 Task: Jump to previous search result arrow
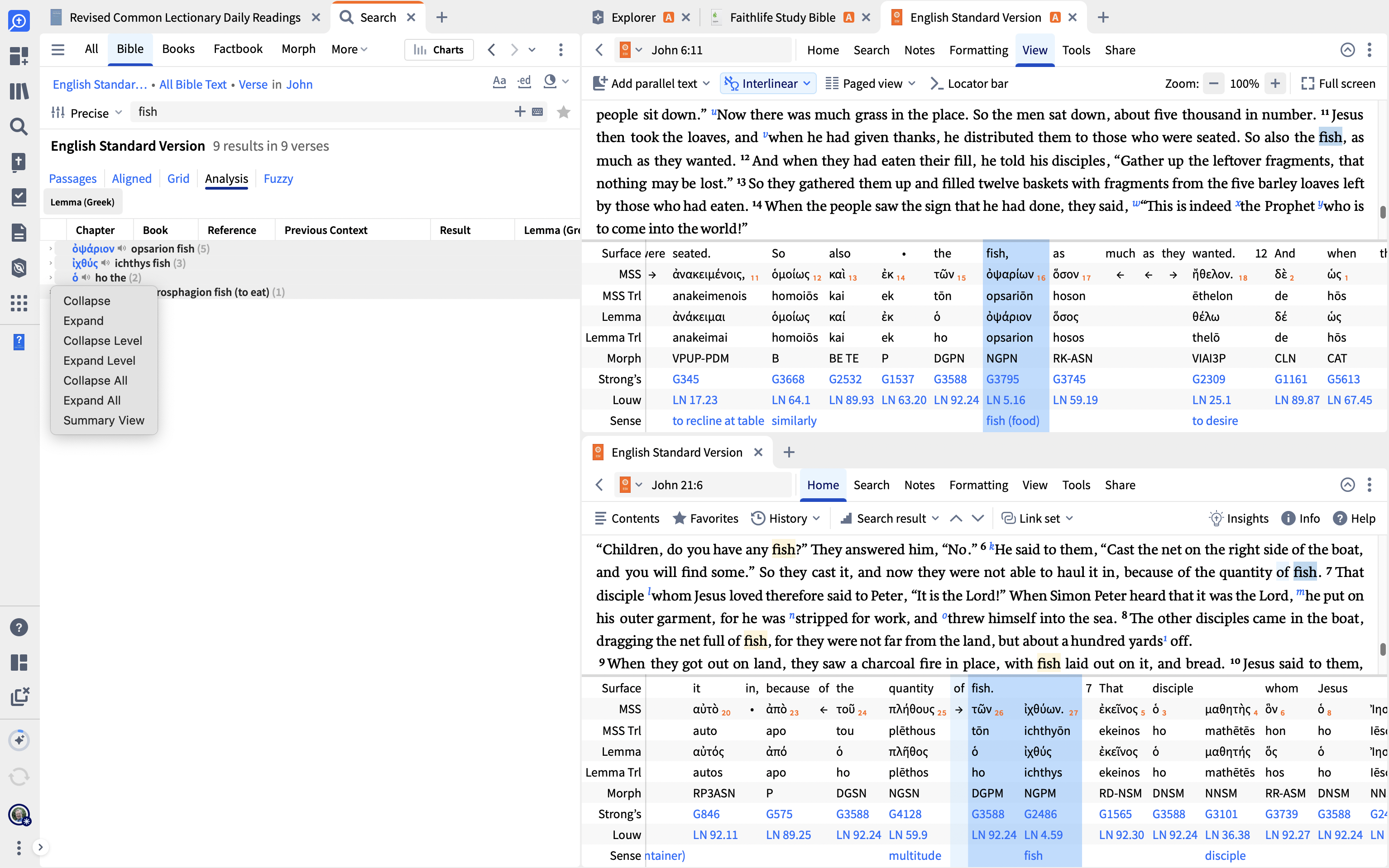(955, 518)
